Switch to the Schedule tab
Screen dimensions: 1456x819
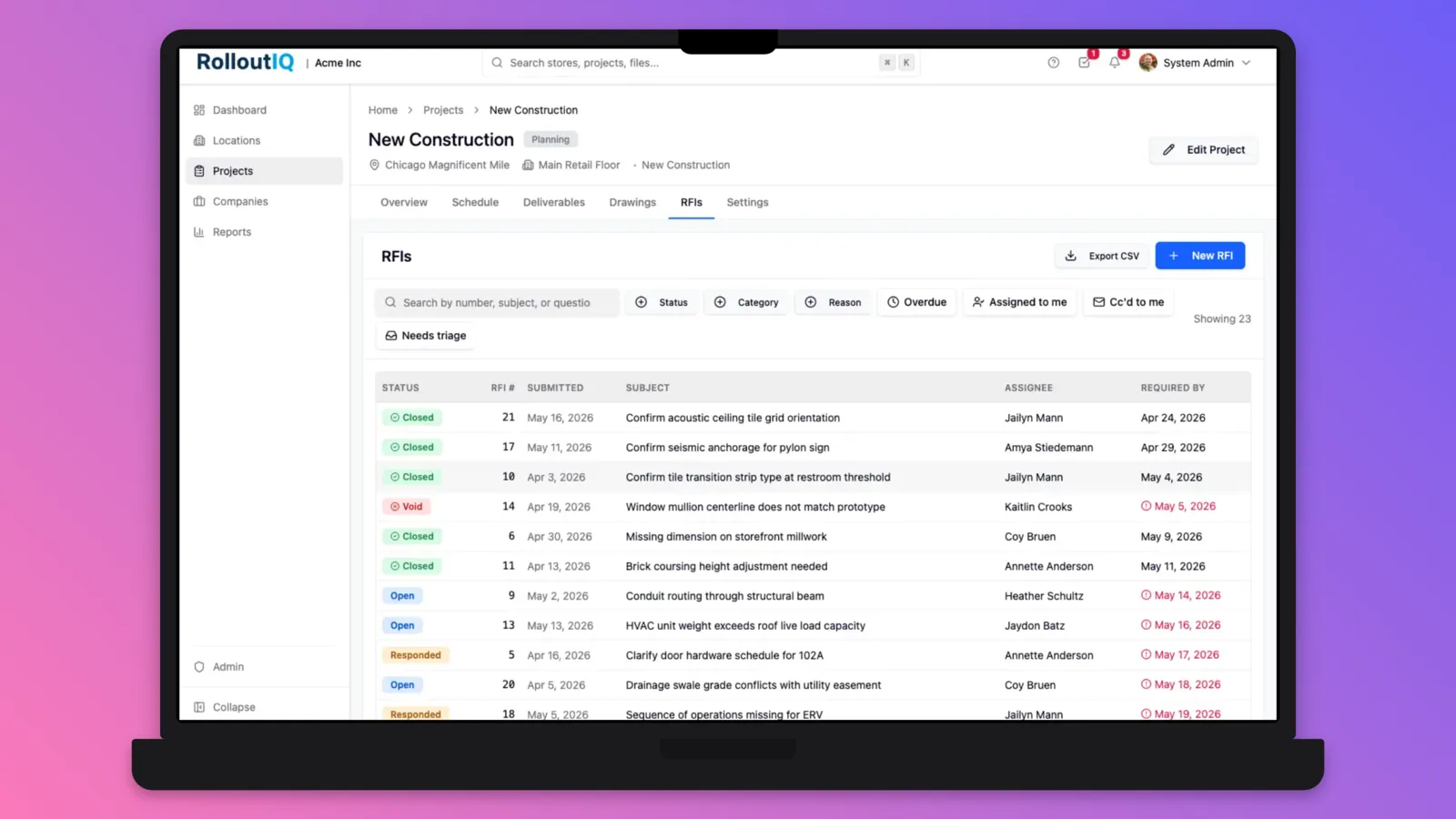pyautogui.click(x=475, y=202)
